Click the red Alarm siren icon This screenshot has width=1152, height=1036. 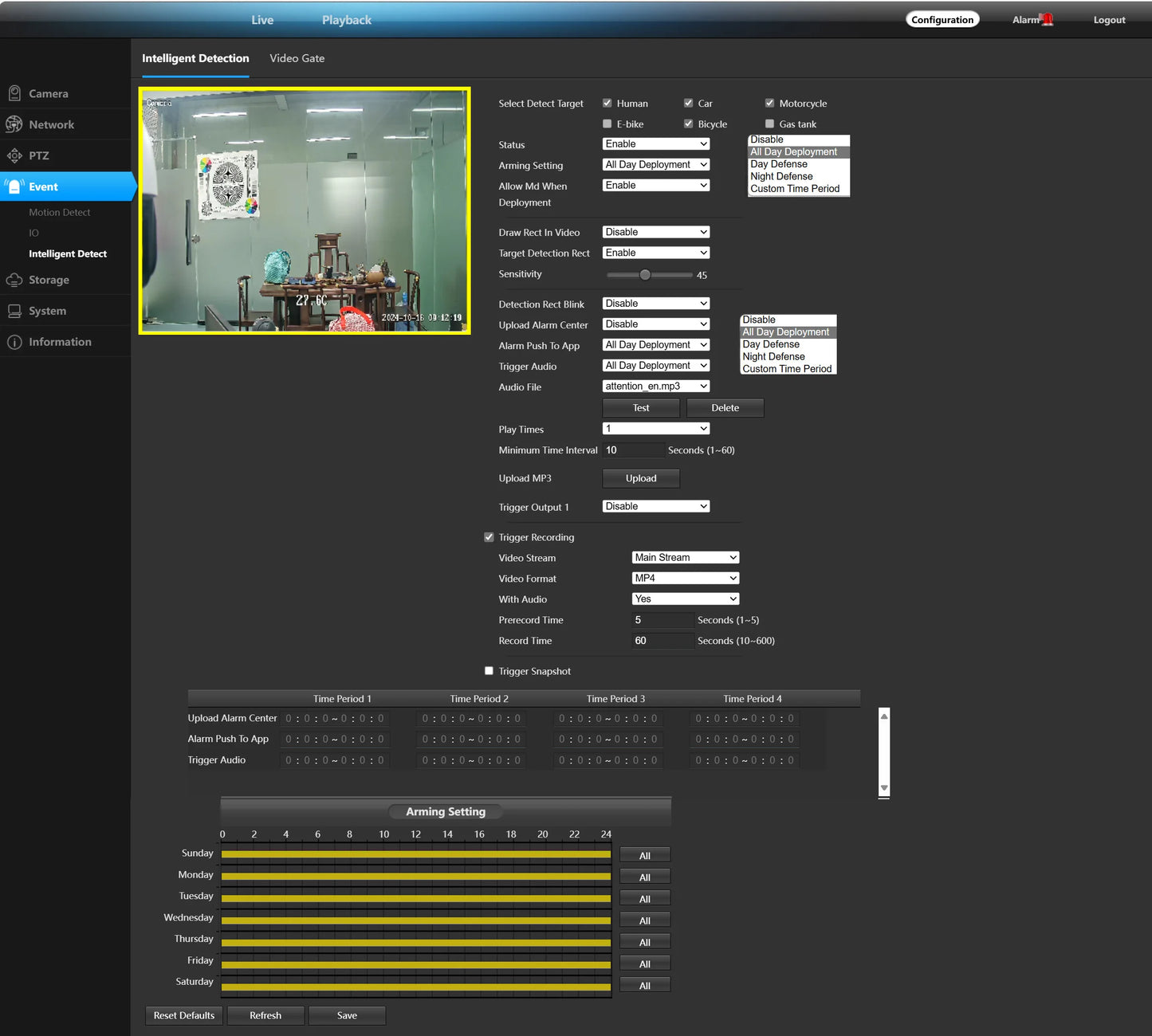pyautogui.click(x=1048, y=20)
